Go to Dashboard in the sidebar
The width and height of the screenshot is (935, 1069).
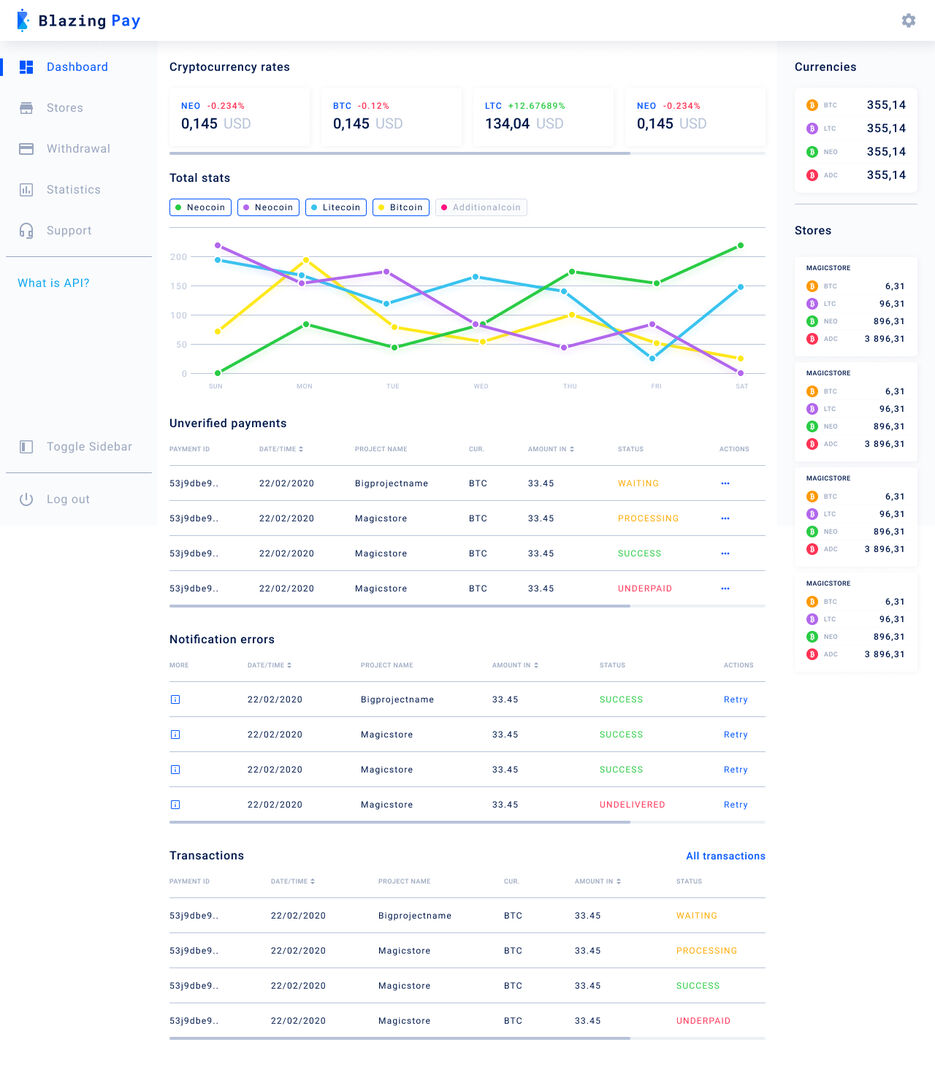76,67
